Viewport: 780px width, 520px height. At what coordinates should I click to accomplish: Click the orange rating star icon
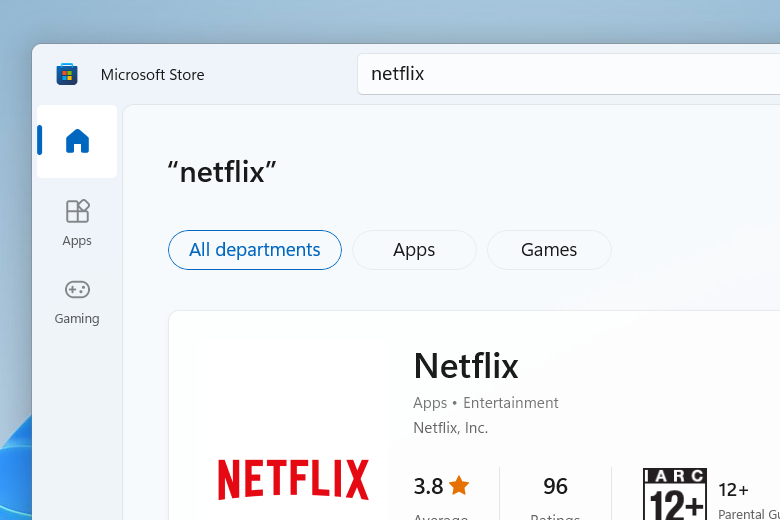point(459,486)
